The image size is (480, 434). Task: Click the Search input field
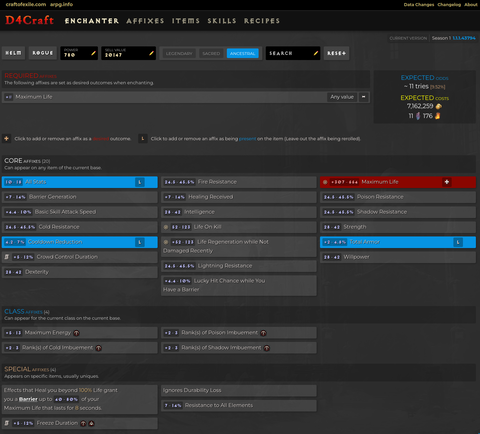point(293,53)
